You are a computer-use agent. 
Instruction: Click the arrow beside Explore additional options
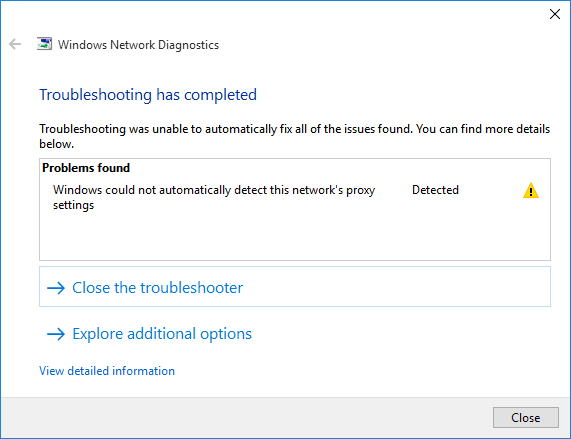click(56, 334)
